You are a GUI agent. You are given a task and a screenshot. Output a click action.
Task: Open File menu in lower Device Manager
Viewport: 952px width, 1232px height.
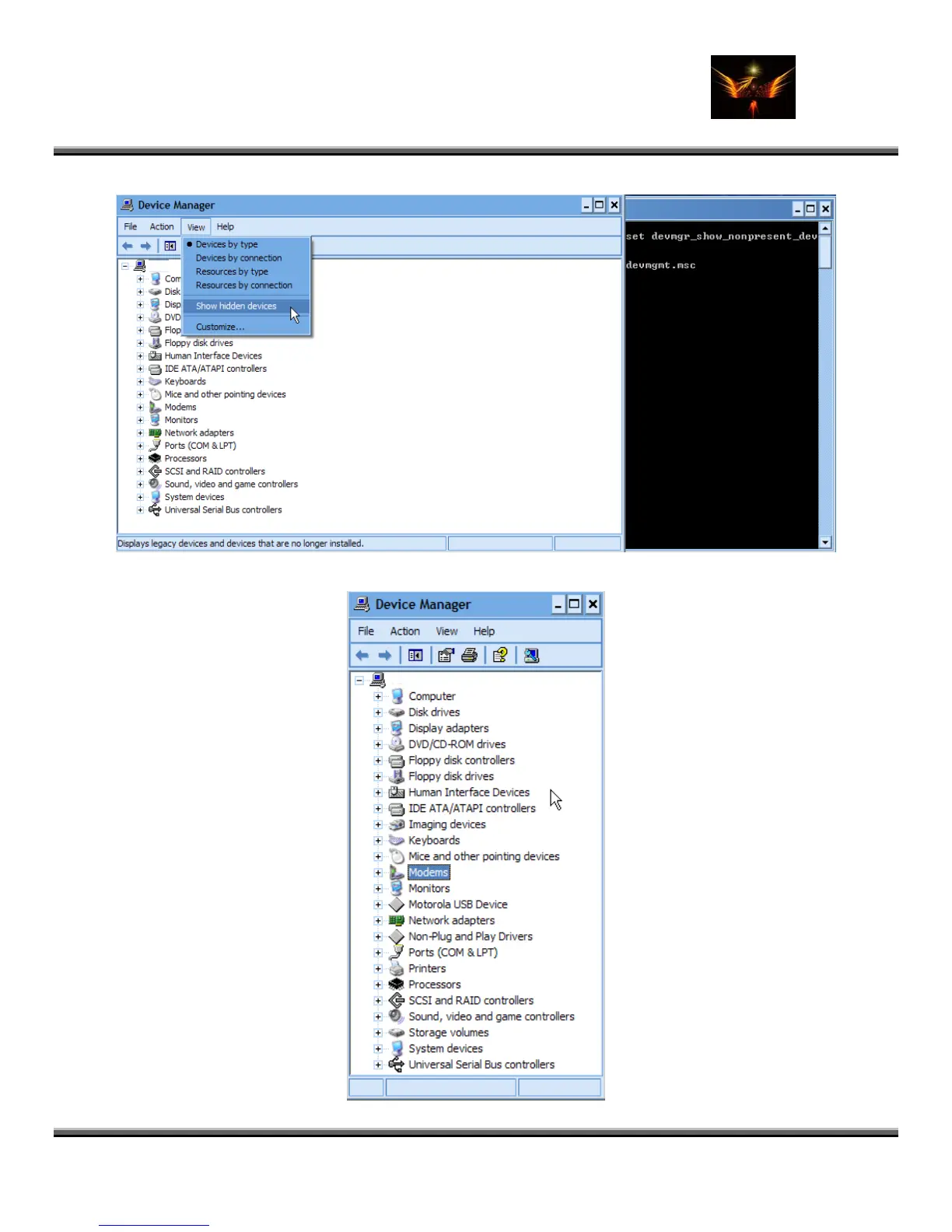(x=366, y=632)
